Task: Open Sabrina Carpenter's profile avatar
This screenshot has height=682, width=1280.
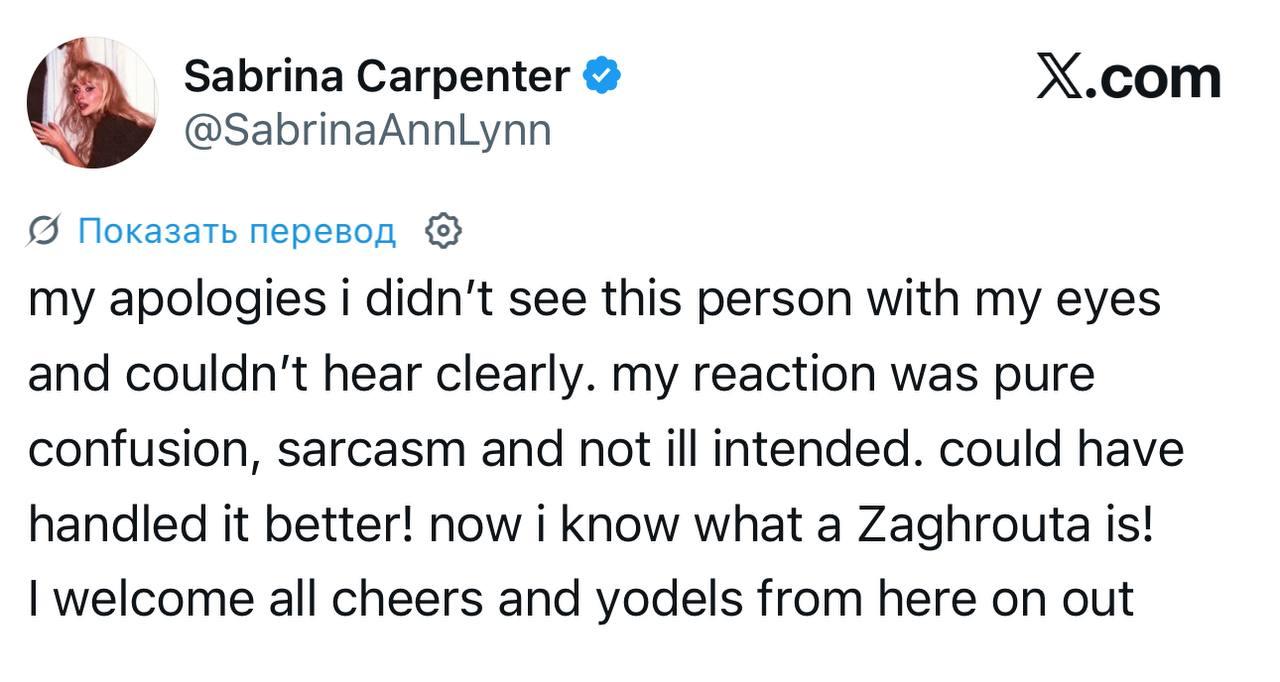Action: 91,103
